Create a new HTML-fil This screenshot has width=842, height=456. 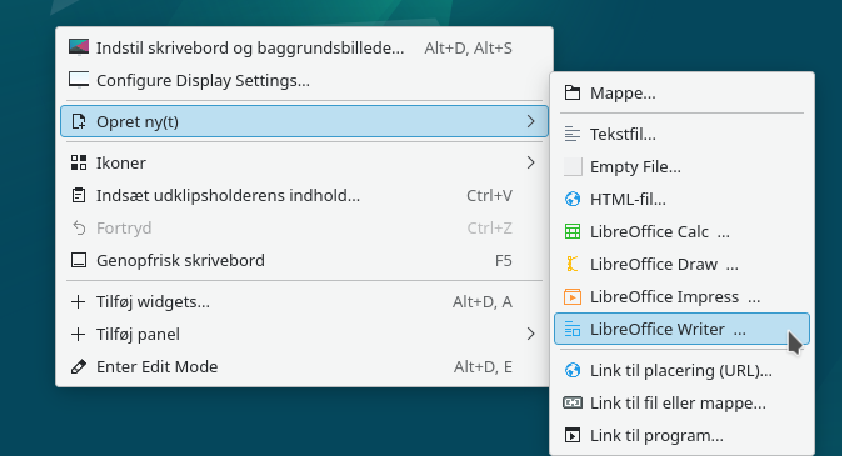tap(682, 199)
